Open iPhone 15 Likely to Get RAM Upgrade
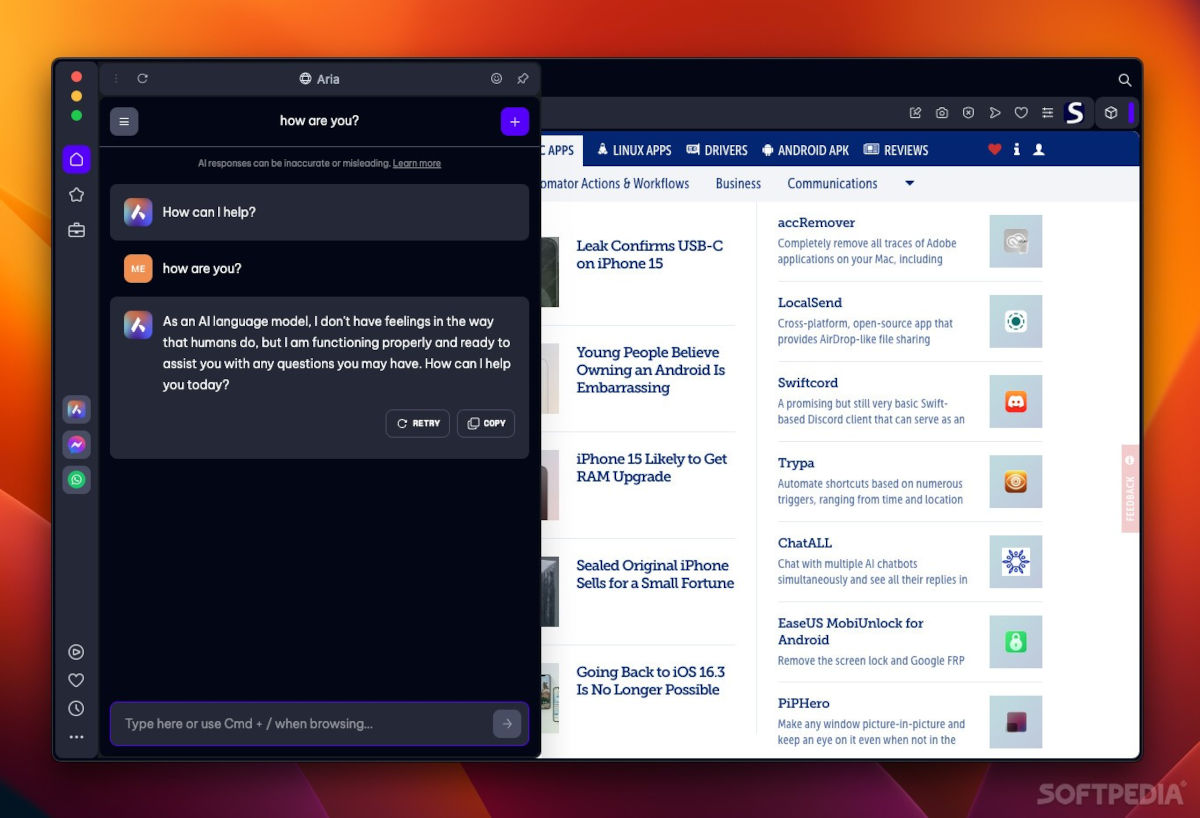Image resolution: width=1200 pixels, height=818 pixels. tap(652, 468)
